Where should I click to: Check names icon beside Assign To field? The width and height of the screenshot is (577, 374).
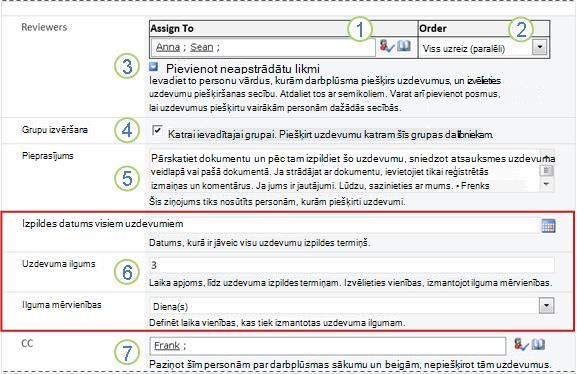tap(387, 46)
